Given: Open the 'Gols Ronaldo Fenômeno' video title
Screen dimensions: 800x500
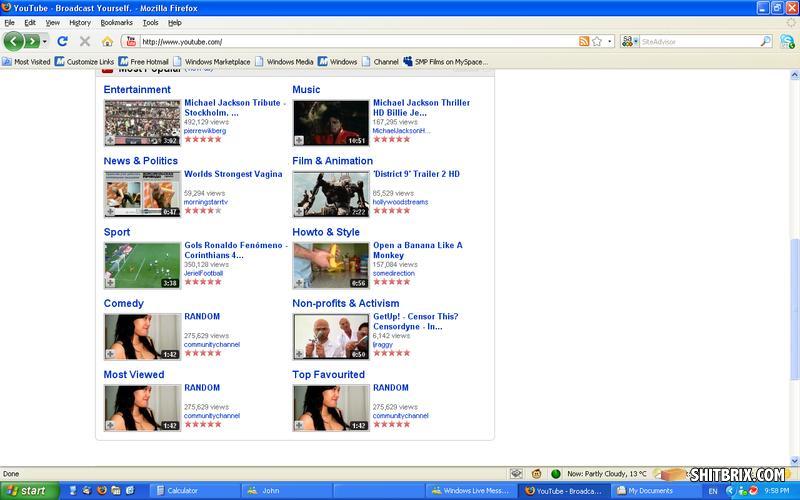Looking at the screenshot, I should click(236, 250).
